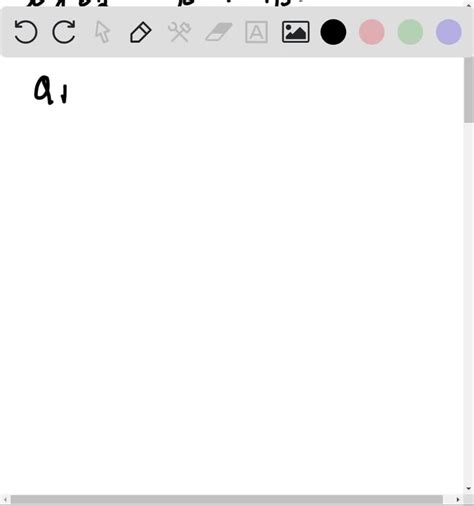Image resolution: width=474 pixels, height=506 pixels.
Task: Click the scroll left arrow
Action: (5, 500)
